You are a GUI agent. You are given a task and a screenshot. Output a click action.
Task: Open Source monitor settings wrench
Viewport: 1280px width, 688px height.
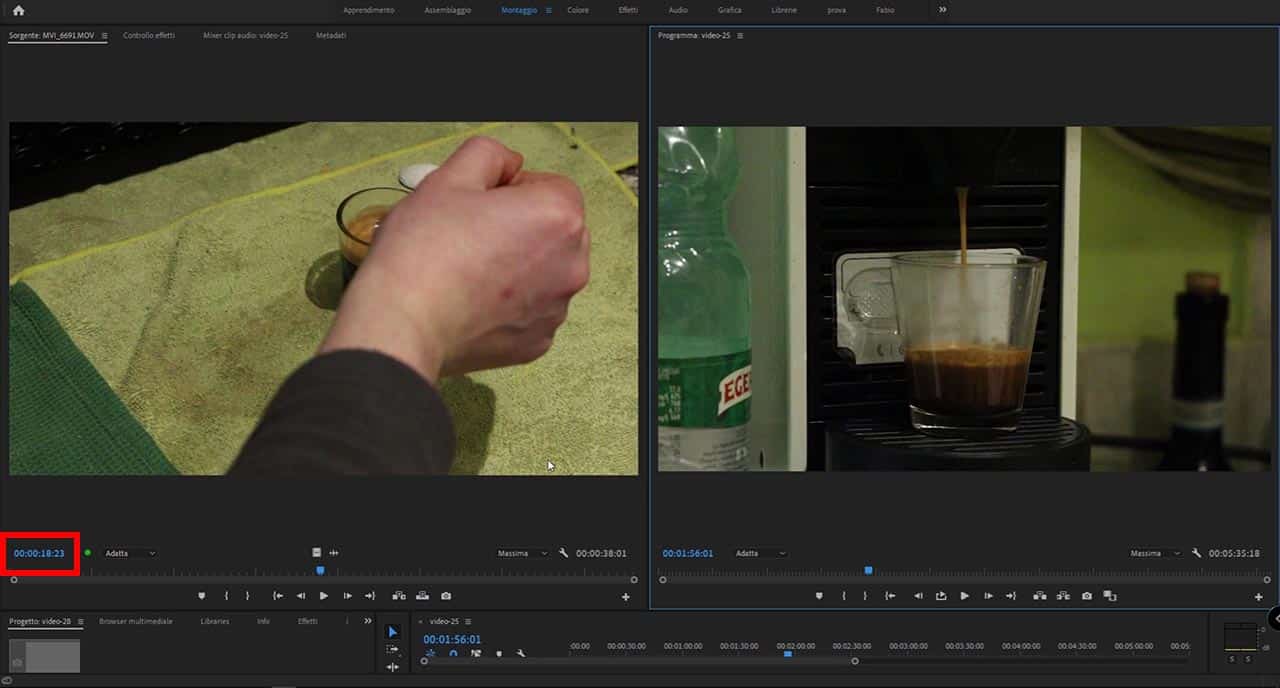click(563, 553)
